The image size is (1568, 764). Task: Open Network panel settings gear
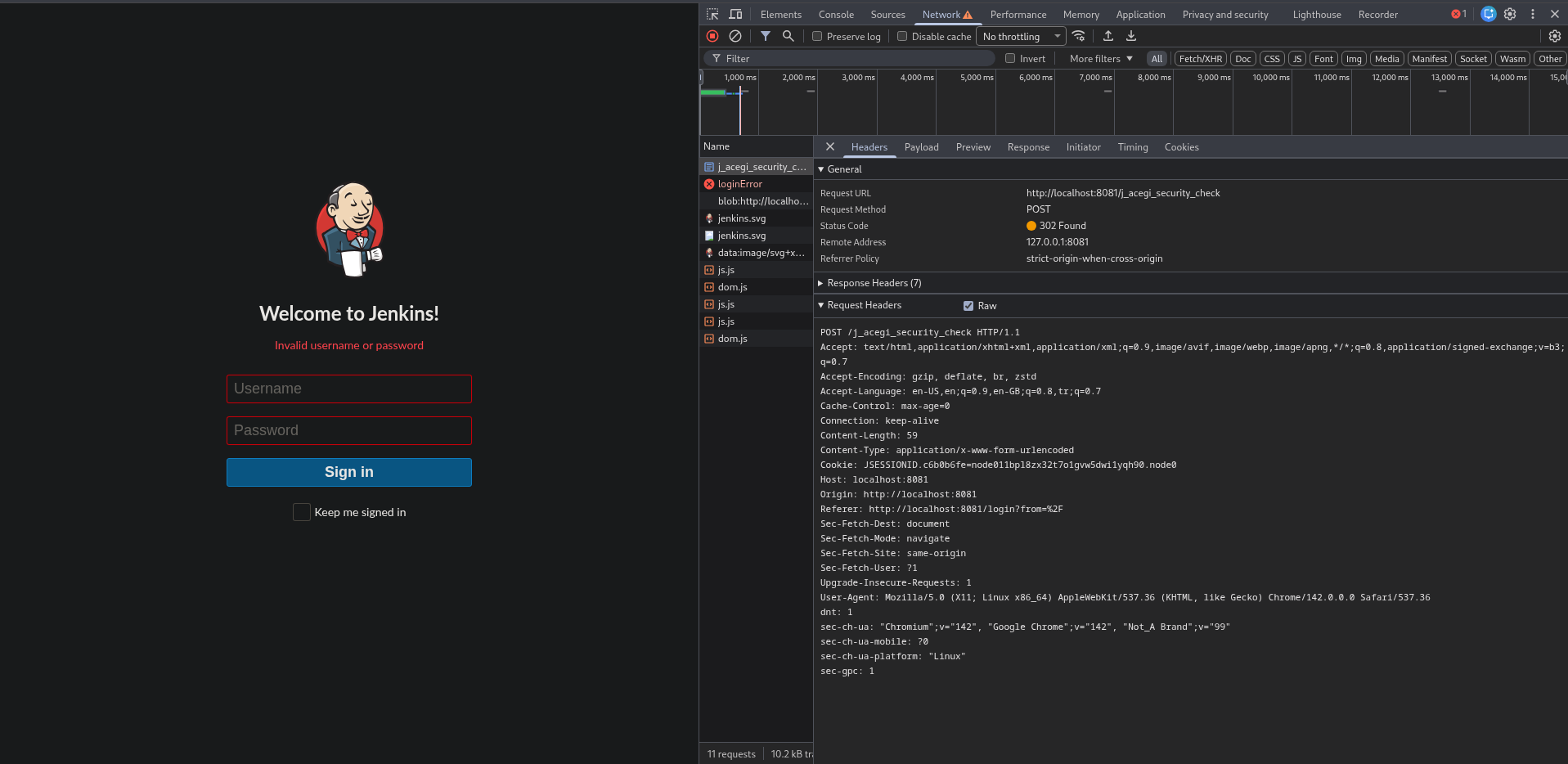point(1555,36)
